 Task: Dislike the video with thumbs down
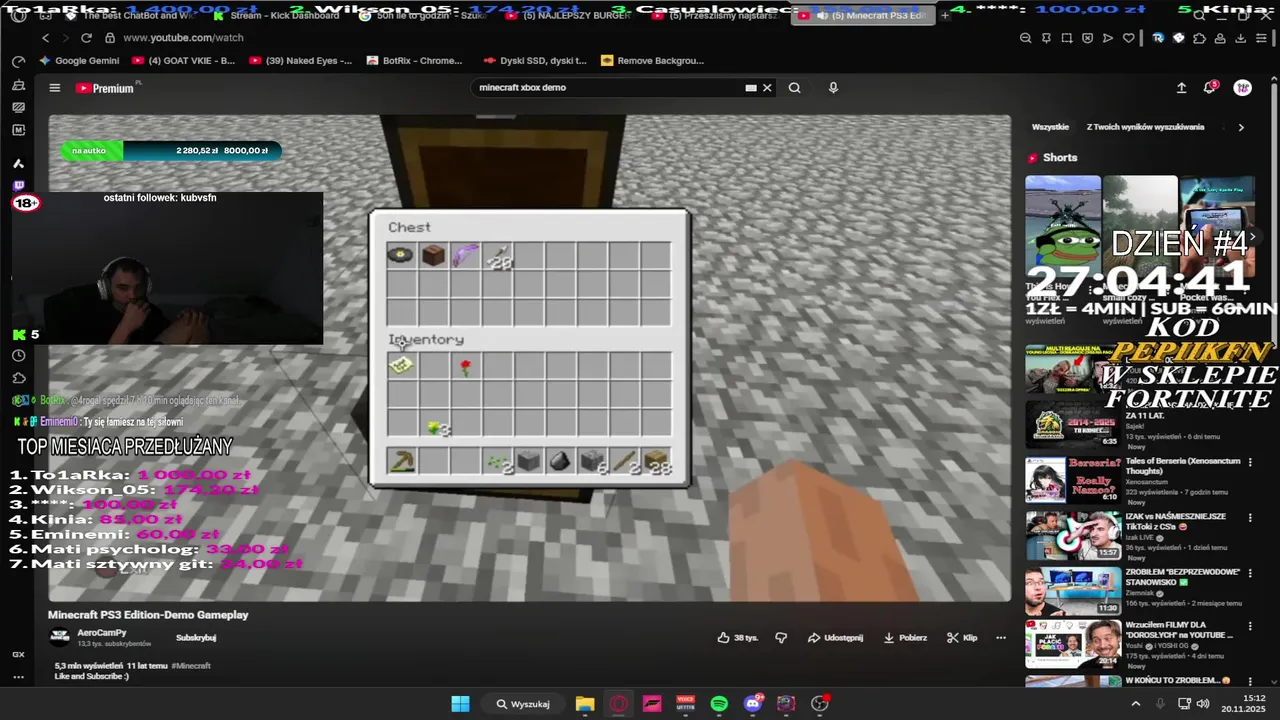pos(782,637)
